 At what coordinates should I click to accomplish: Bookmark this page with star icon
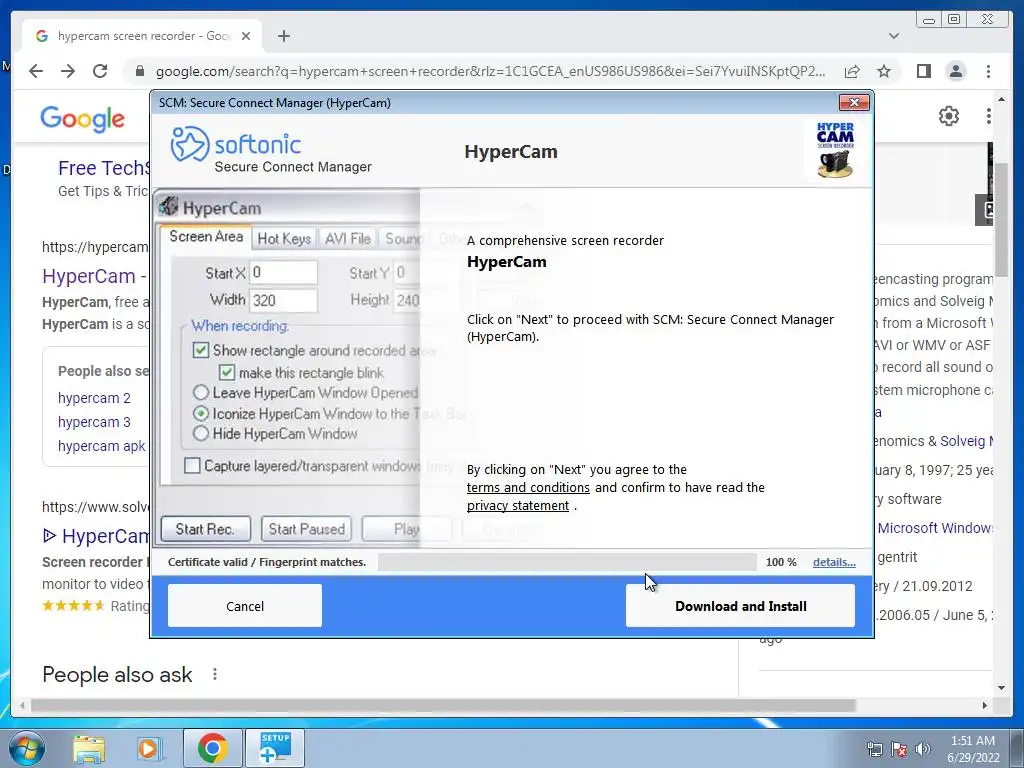pos(884,71)
